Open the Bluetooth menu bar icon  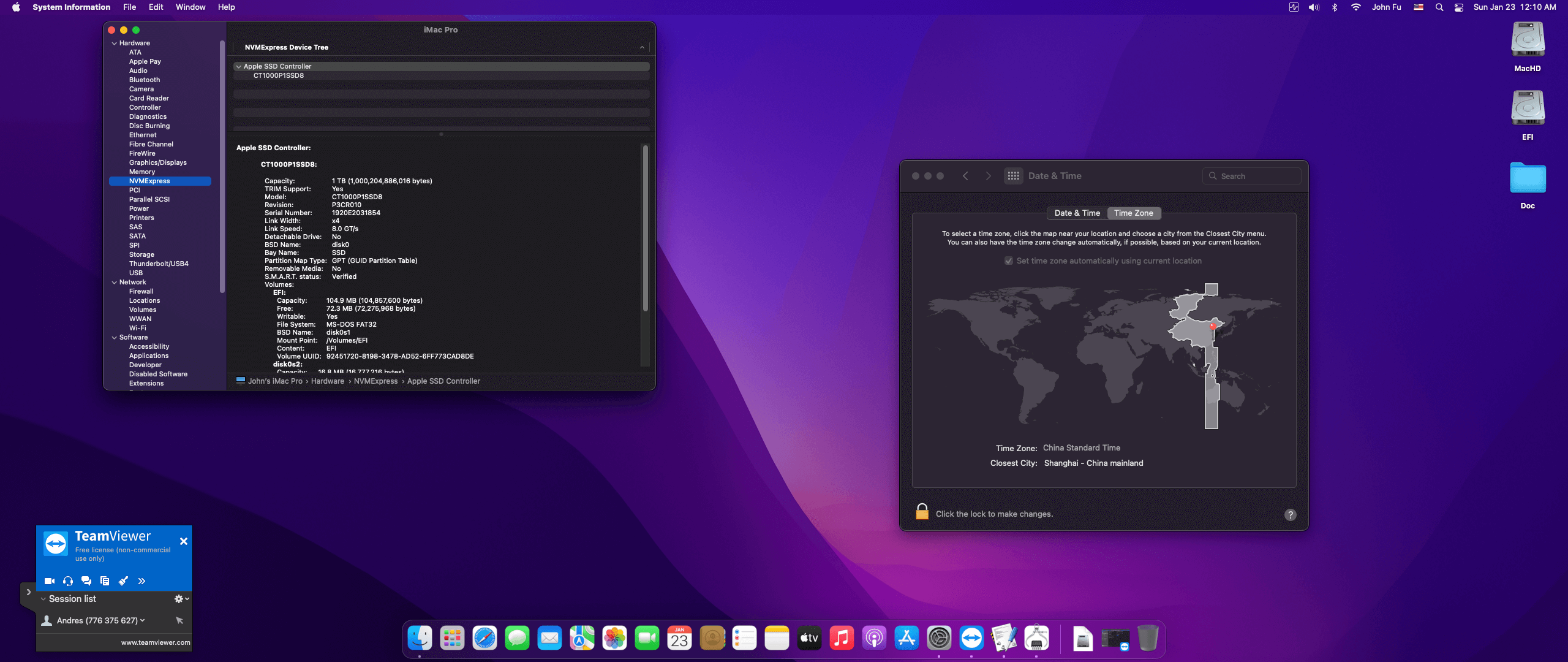click(1335, 7)
